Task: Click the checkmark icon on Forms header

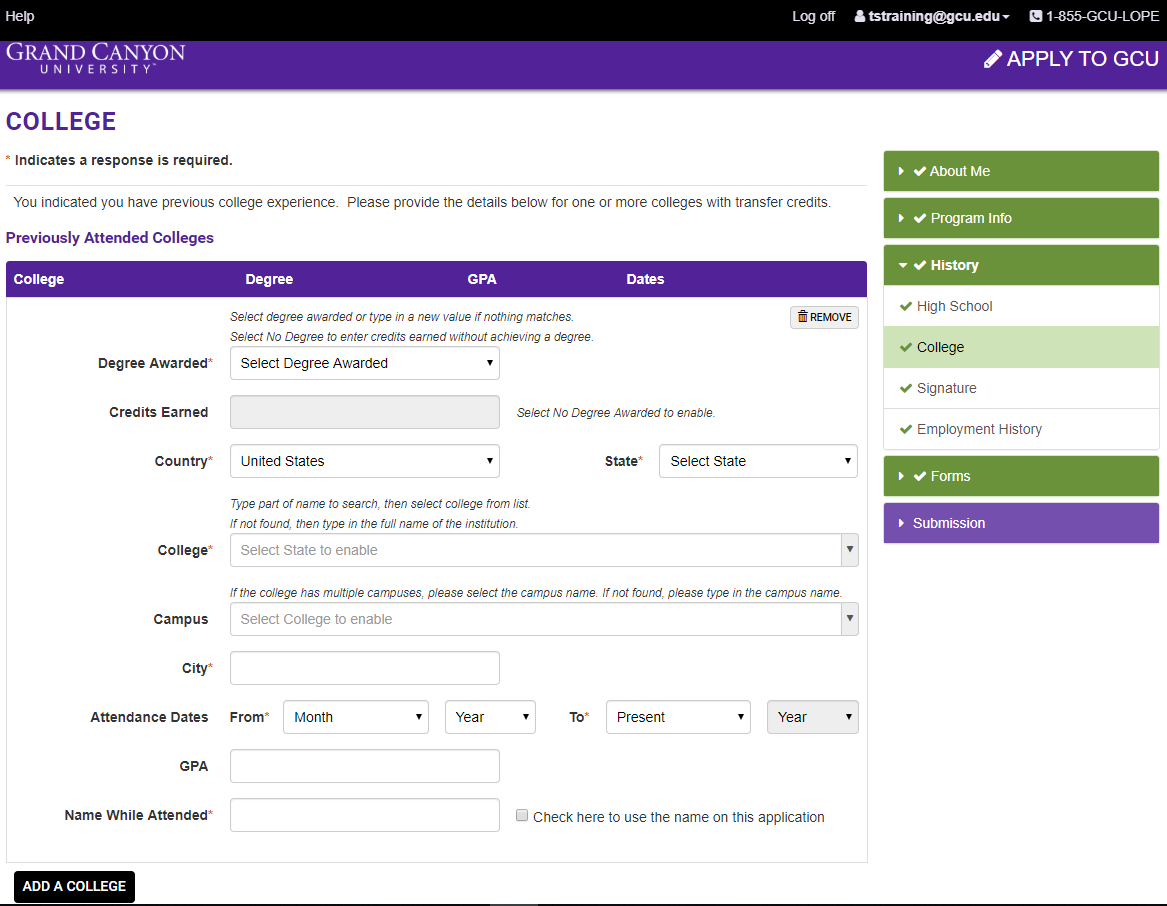Action: [920, 476]
